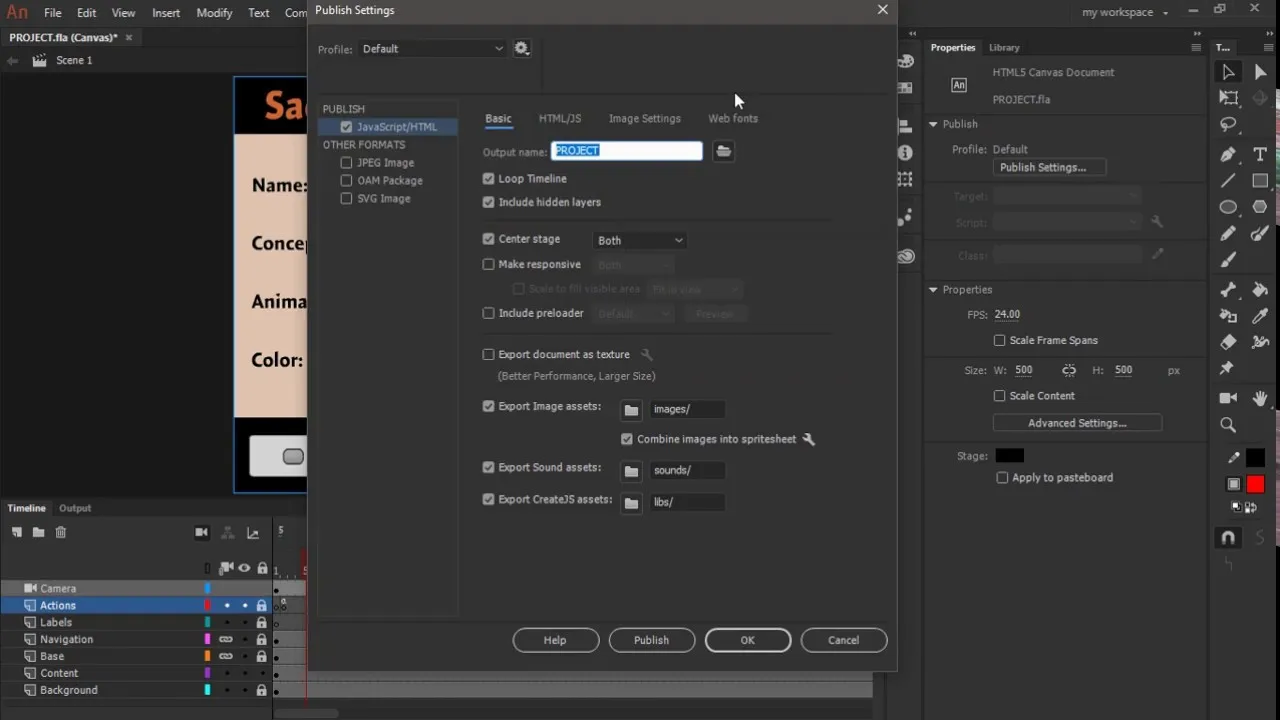Add a camera to the timeline

(201, 532)
